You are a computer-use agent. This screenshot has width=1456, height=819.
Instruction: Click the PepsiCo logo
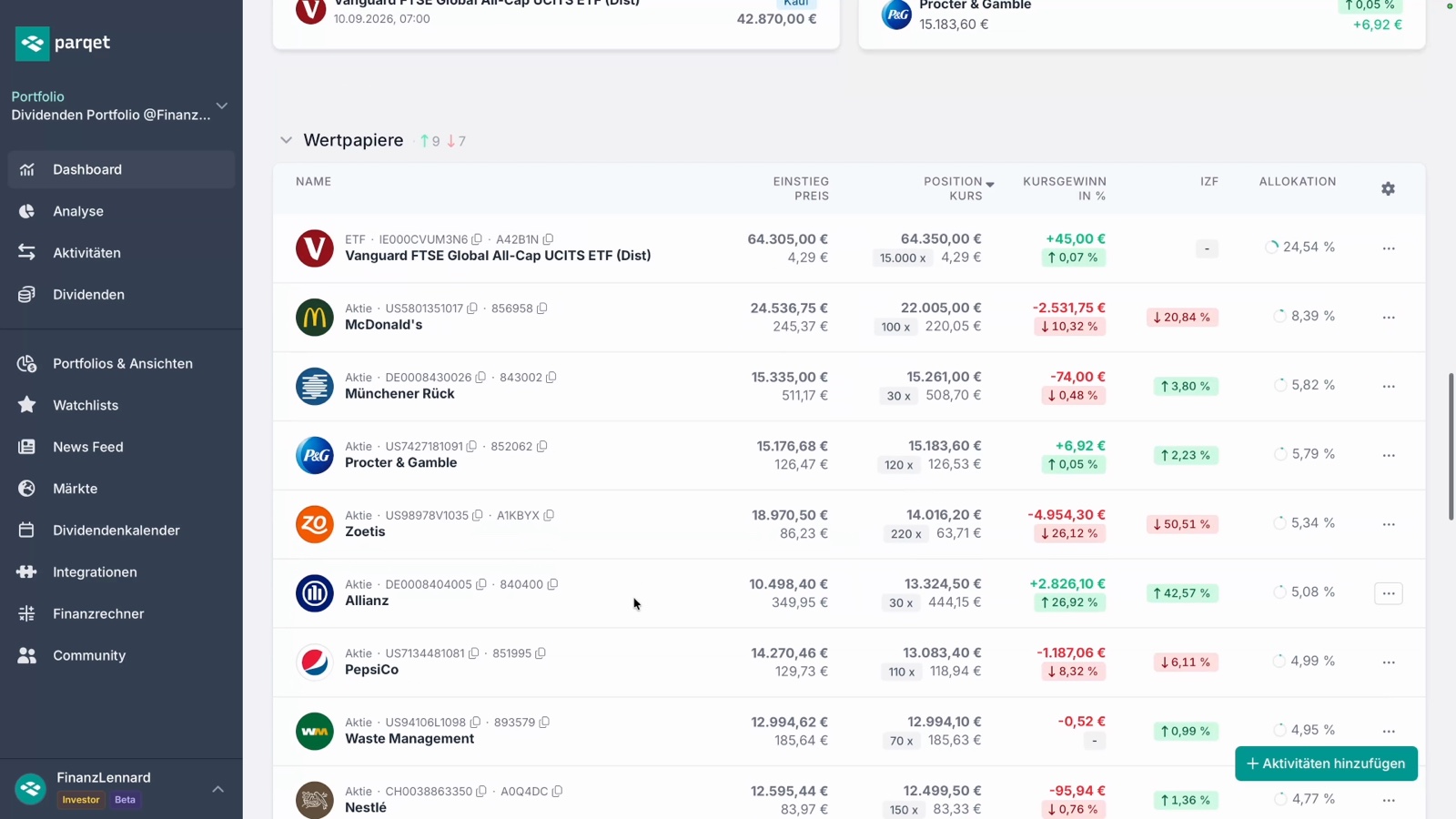(x=315, y=662)
